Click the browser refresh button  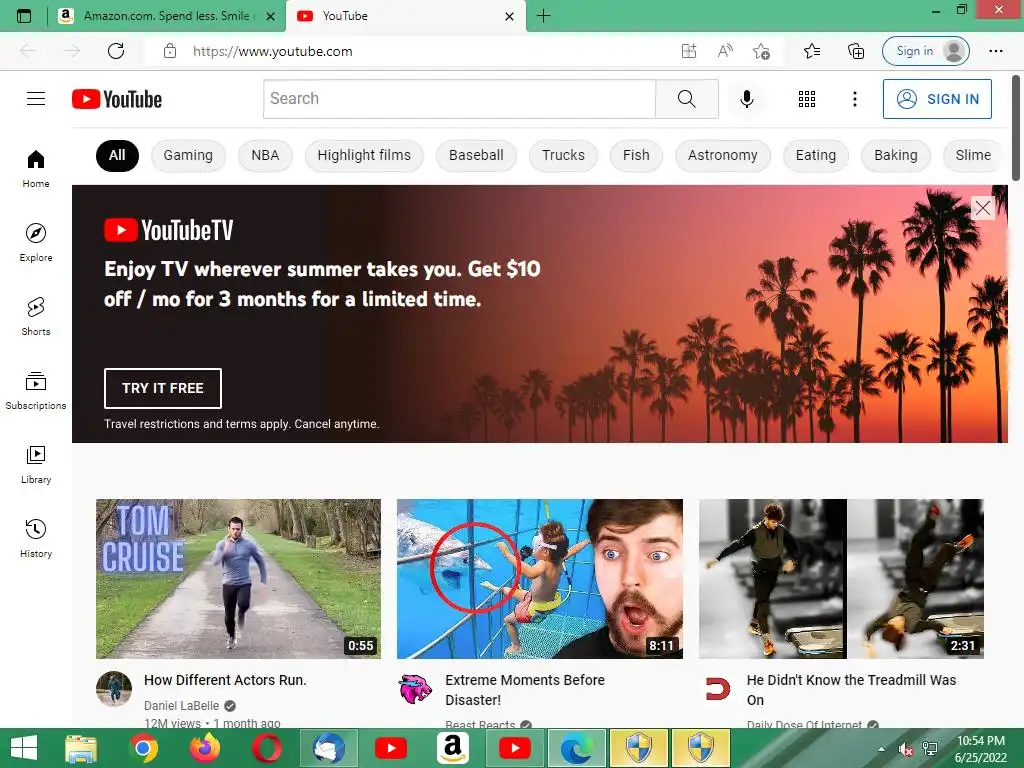(116, 51)
